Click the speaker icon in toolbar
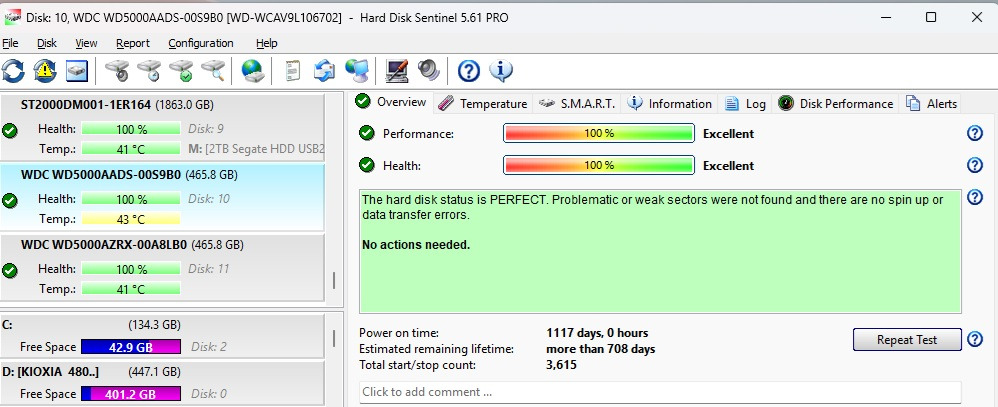Viewport: 998px width, 407px height. pos(428,71)
